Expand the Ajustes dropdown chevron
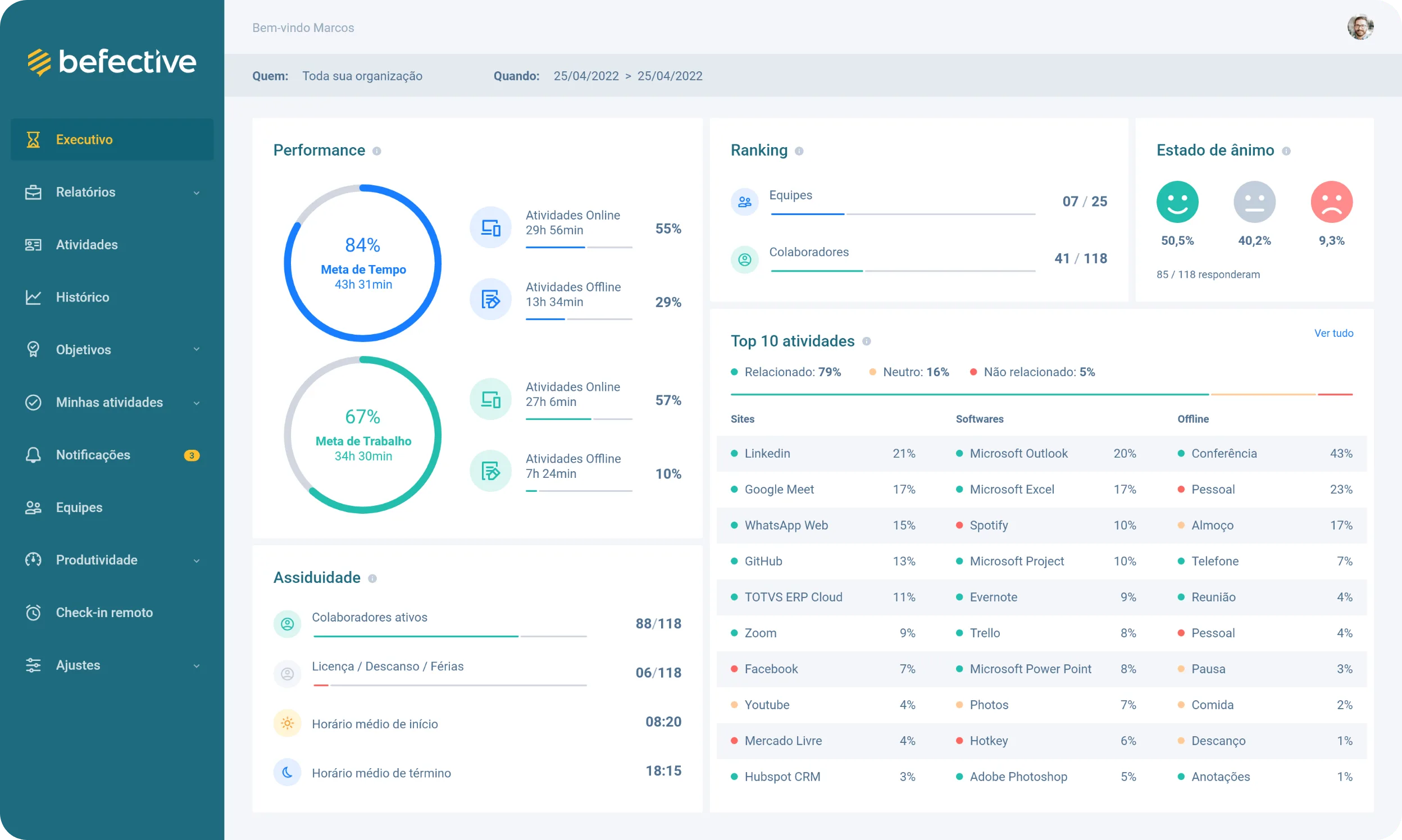Viewport: 1402px width, 840px height. click(x=197, y=666)
